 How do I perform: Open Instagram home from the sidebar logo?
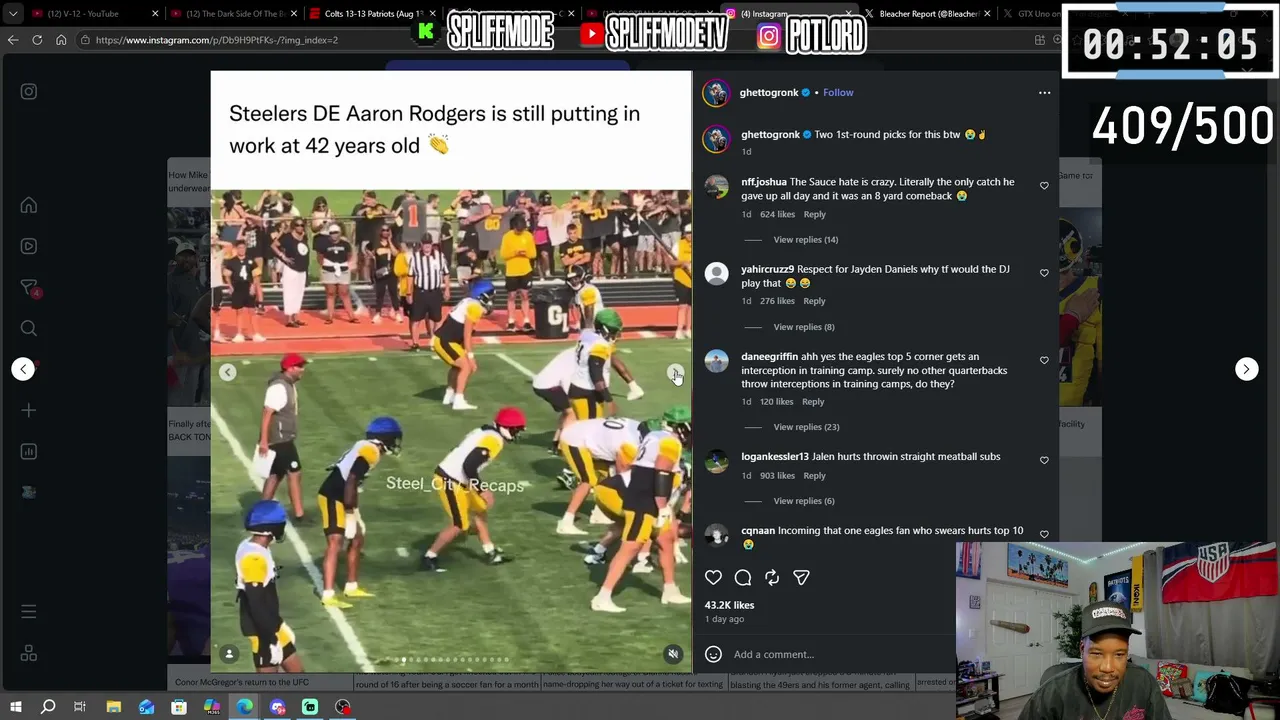(x=29, y=92)
